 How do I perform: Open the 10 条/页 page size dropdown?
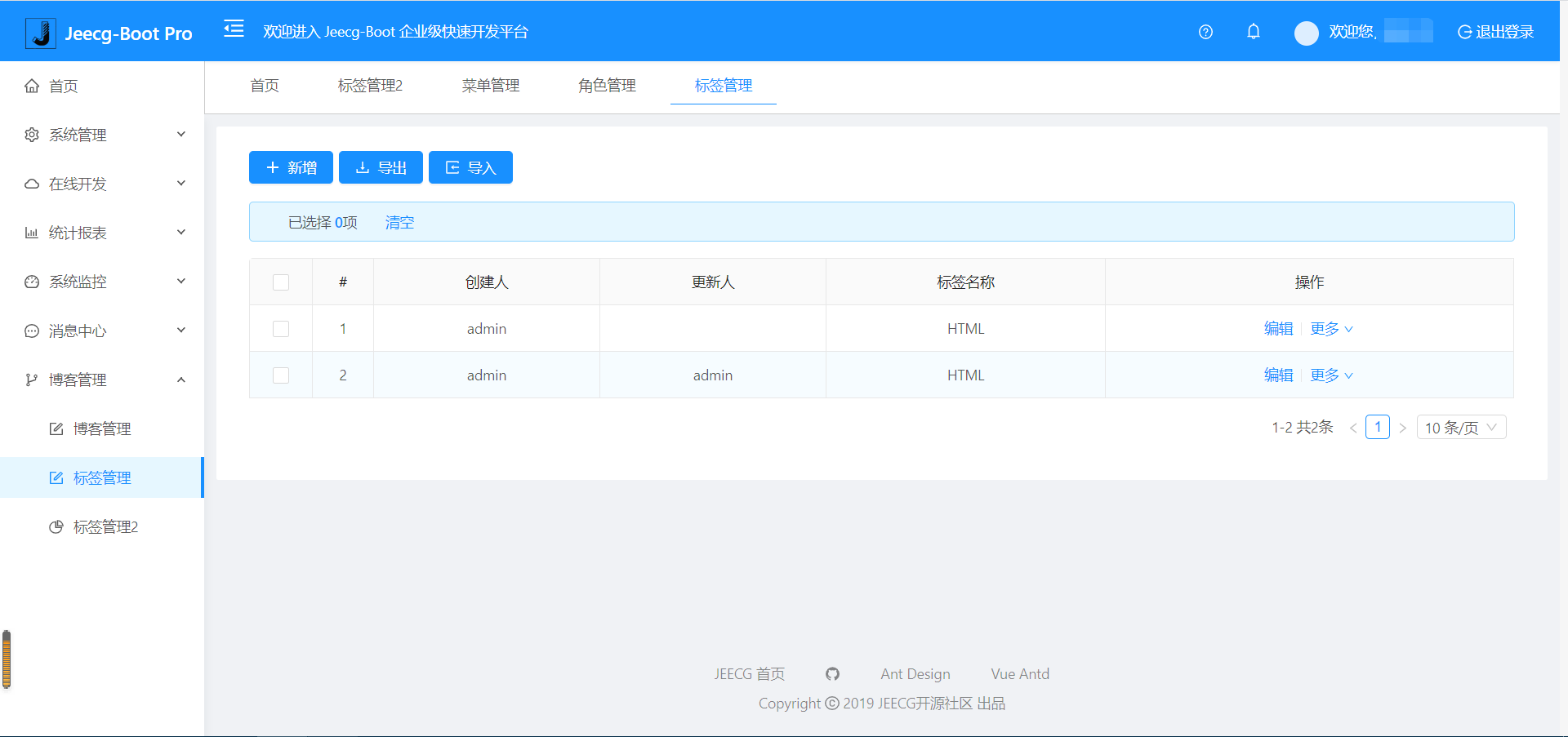point(1461,427)
